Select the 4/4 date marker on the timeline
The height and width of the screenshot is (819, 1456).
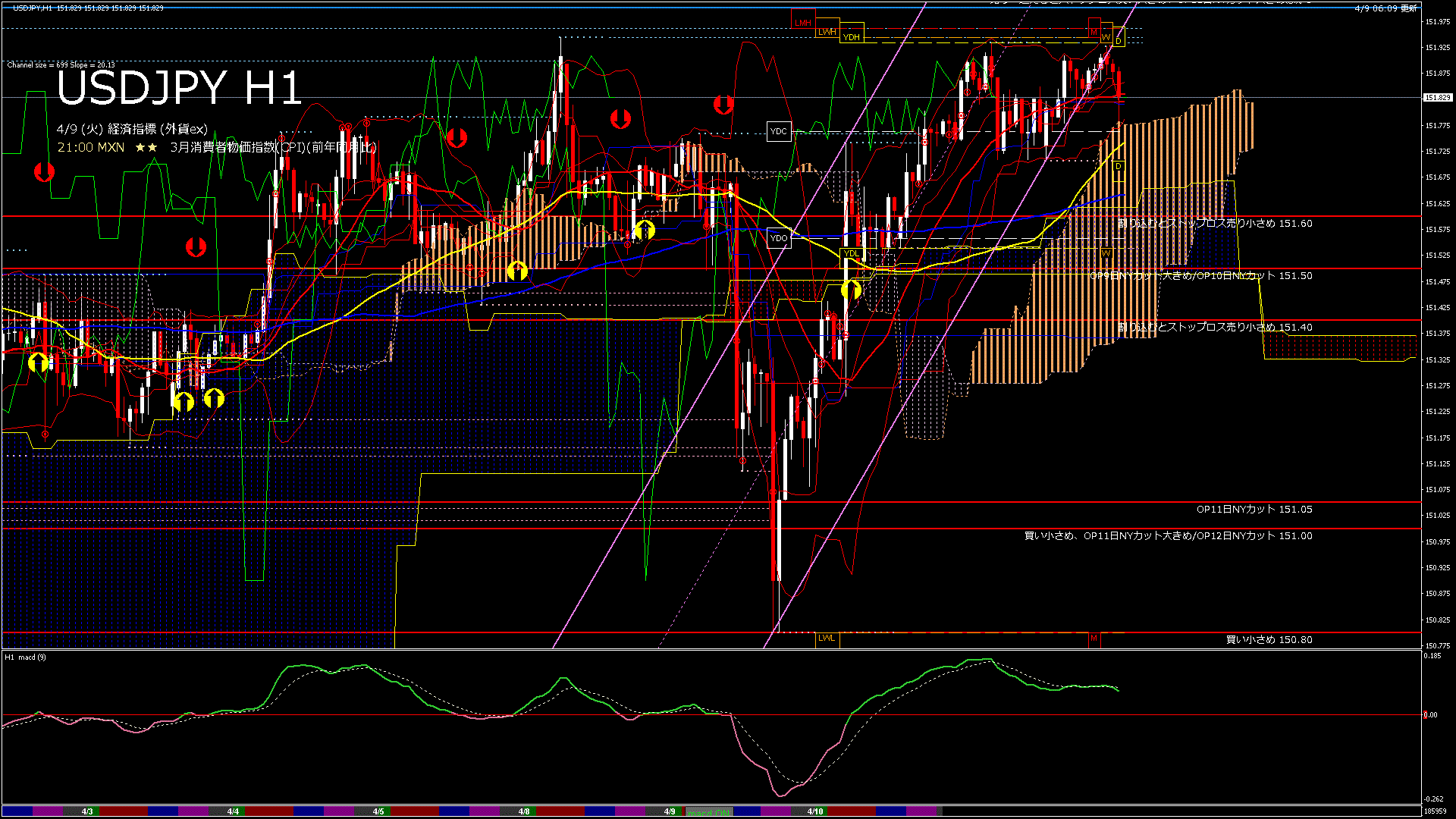tap(234, 811)
